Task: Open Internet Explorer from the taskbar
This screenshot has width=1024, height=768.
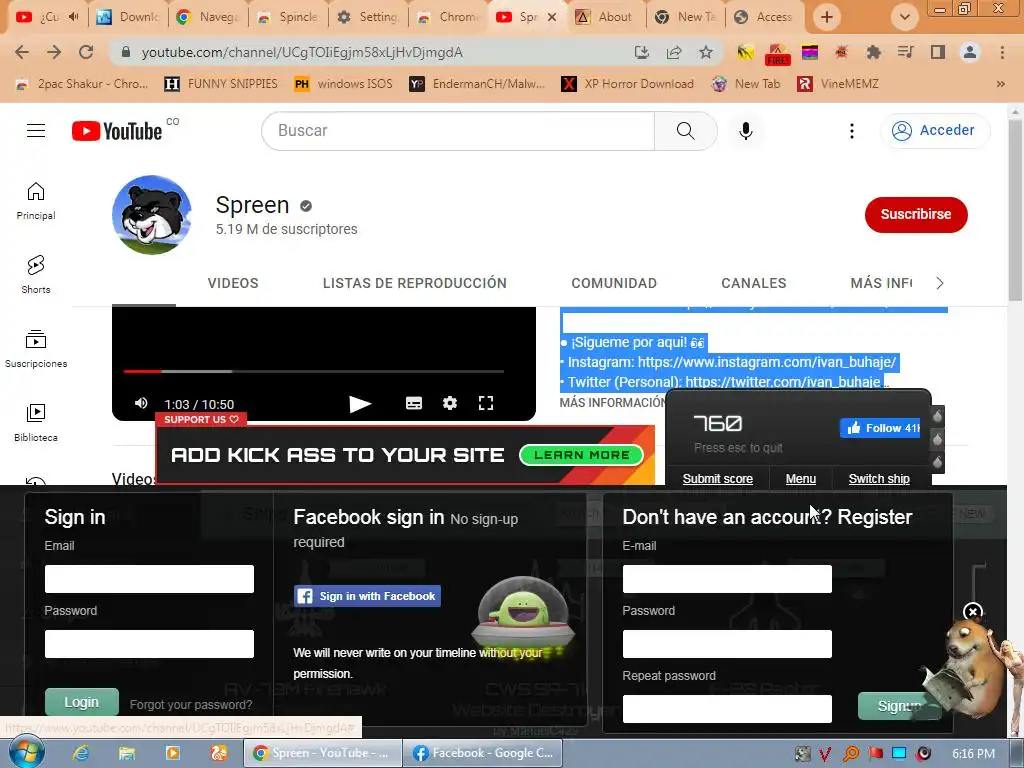Action: coord(81,753)
